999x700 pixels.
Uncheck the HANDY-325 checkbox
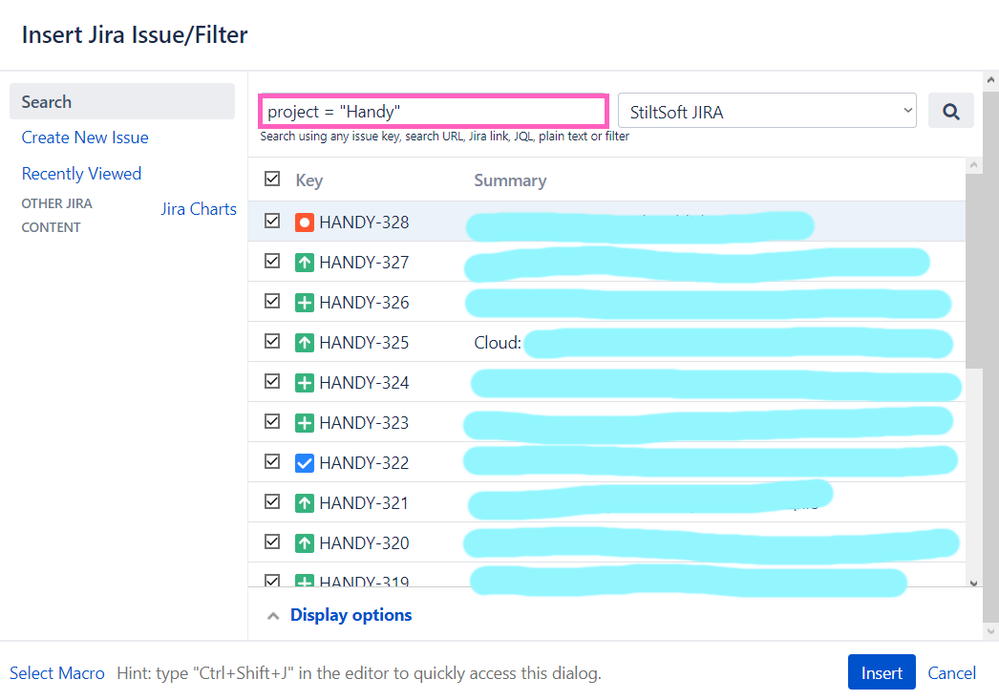pos(272,341)
